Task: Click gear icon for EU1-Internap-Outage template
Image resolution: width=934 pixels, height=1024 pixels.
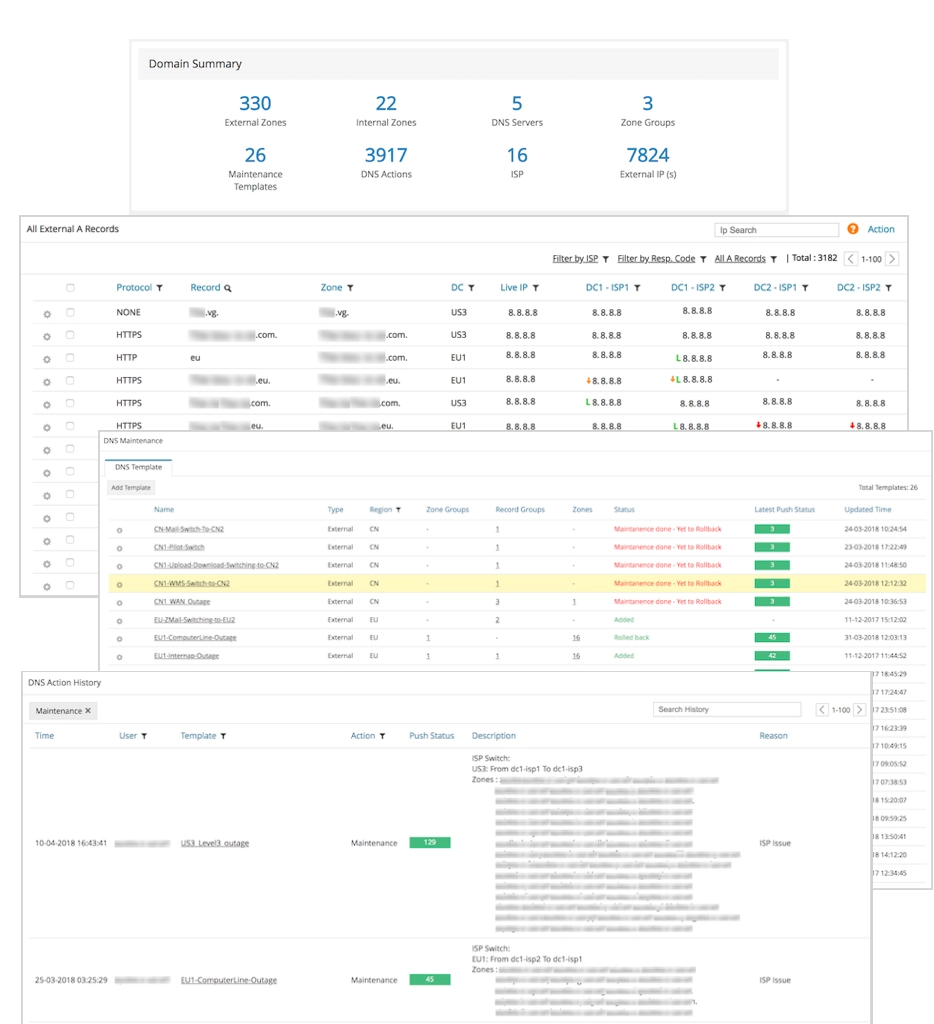Action: pyautogui.click(x=119, y=657)
